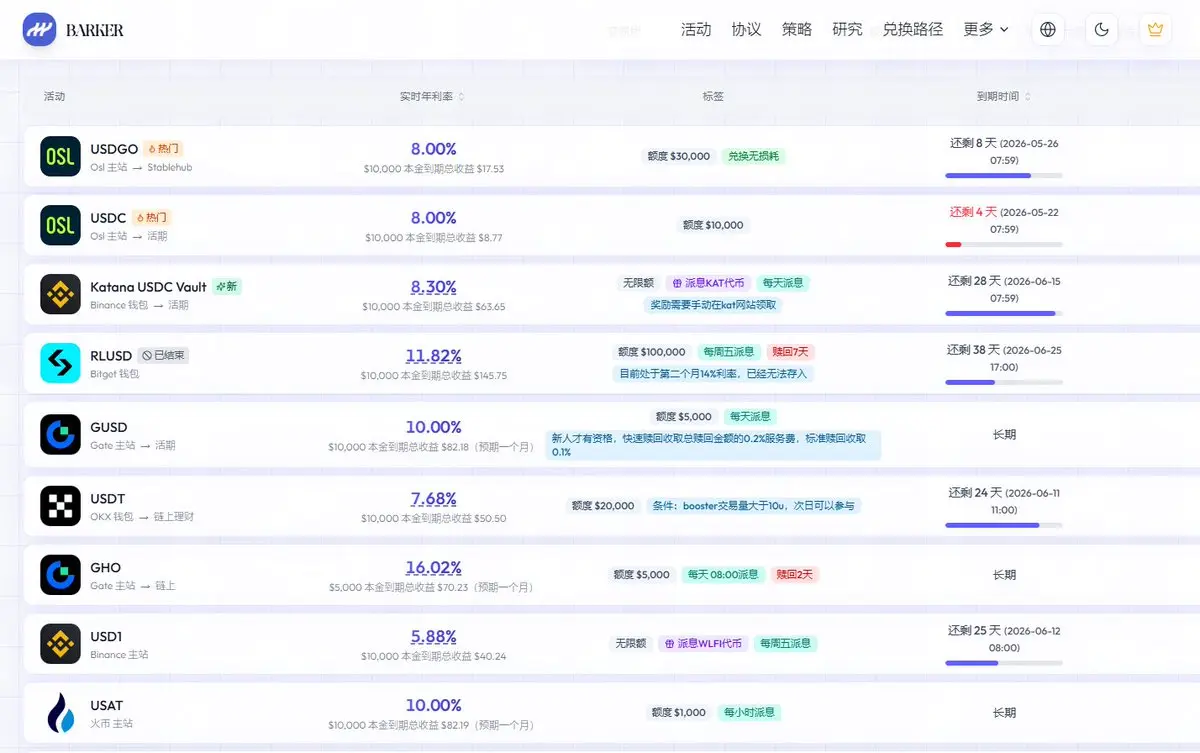Screen dimensions: 1200x753
Task: Click the 兑换无损耗 tag
Action: (753, 156)
